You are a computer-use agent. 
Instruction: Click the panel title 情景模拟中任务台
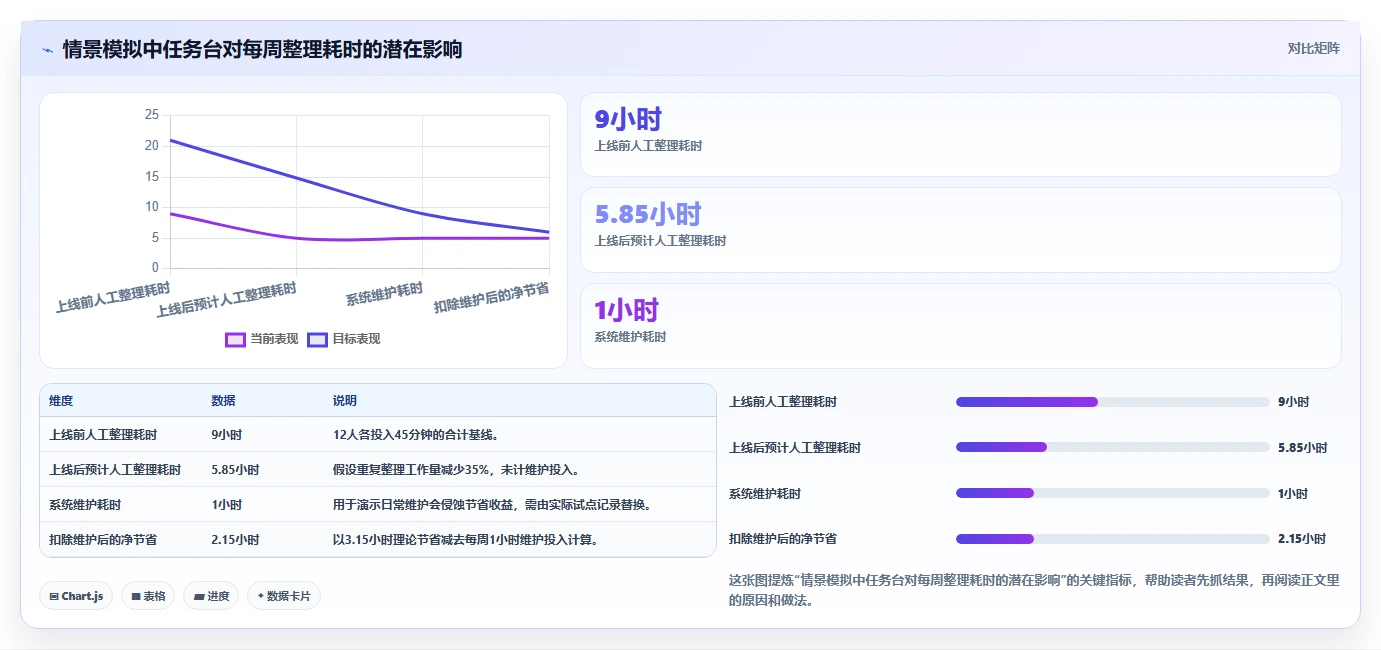click(x=262, y=49)
